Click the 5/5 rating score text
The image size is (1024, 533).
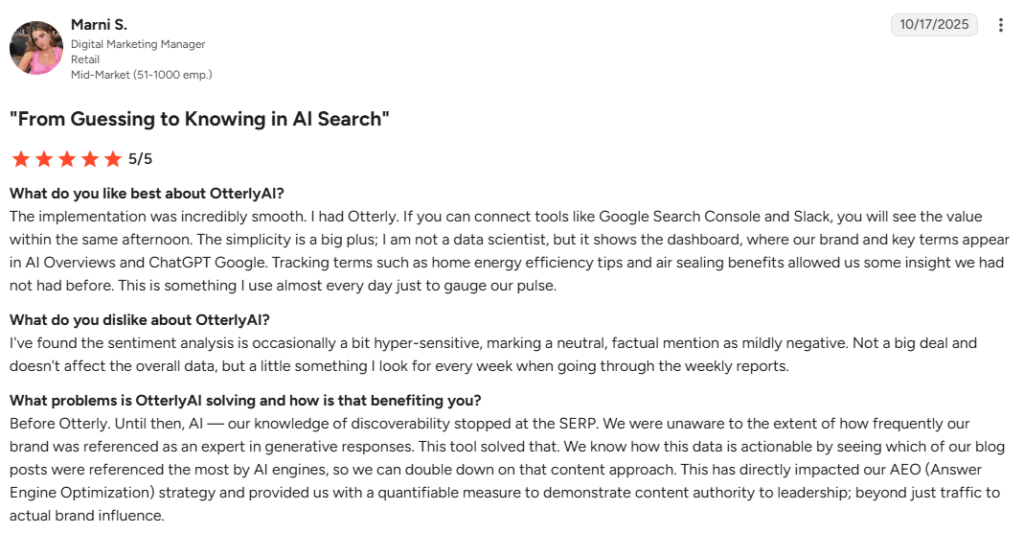tap(140, 159)
